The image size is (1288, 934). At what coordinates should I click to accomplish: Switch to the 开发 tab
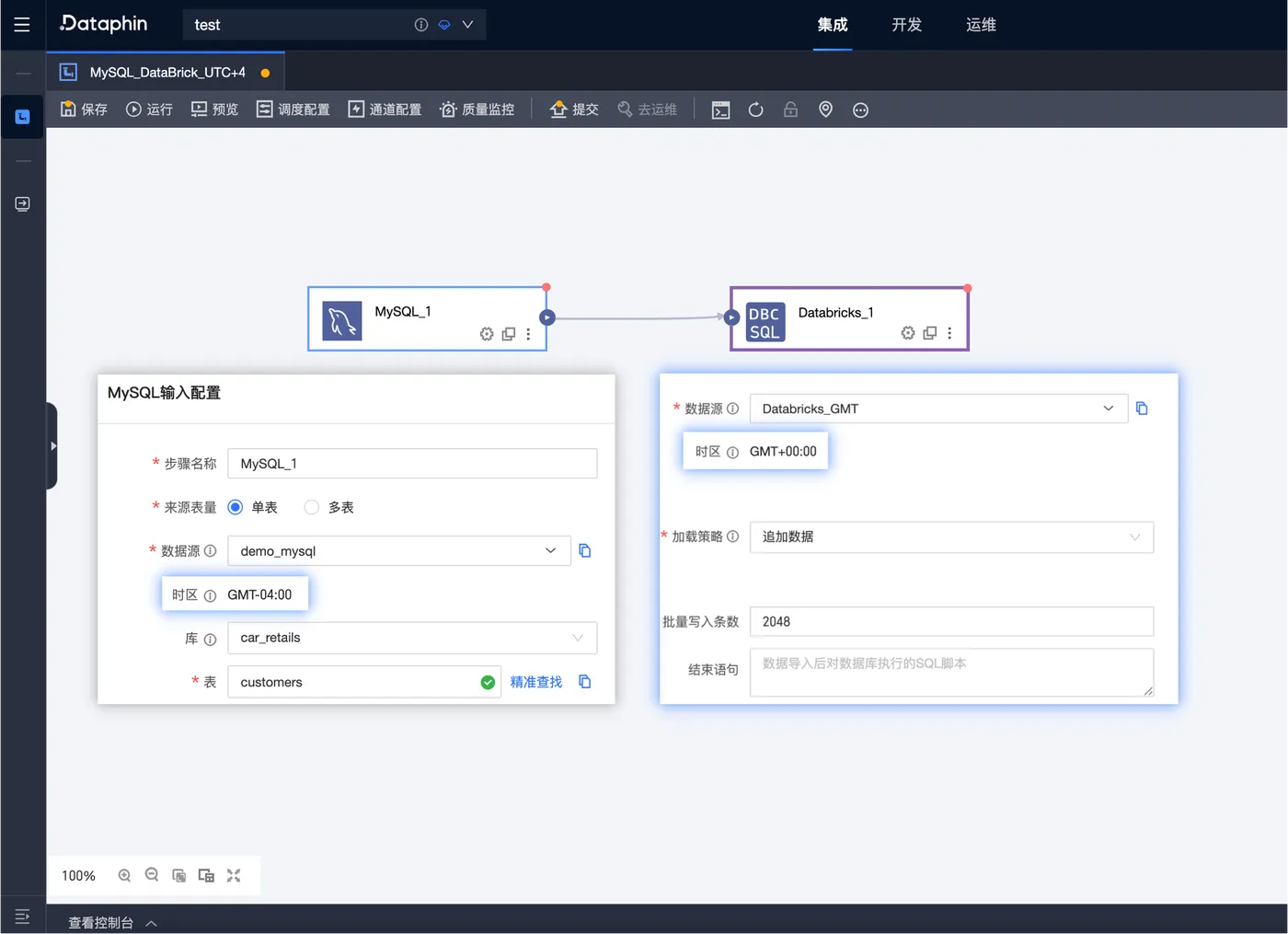click(x=907, y=25)
